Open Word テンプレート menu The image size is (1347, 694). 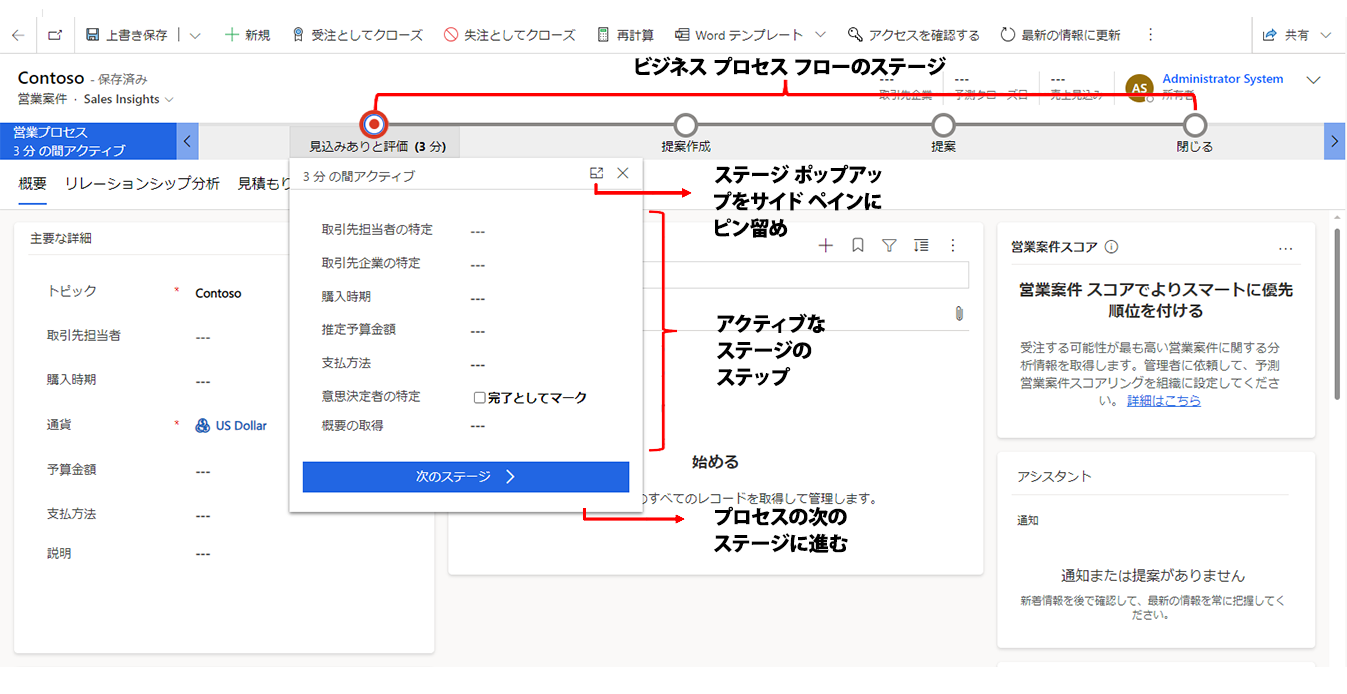(x=741, y=35)
